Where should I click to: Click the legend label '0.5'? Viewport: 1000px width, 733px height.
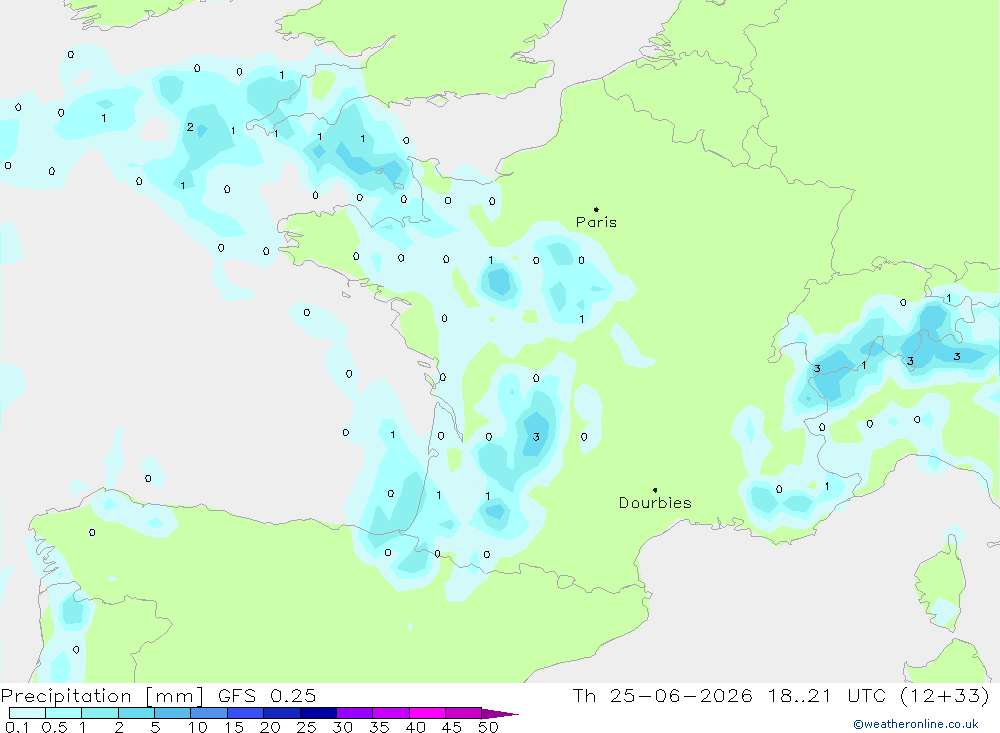[54, 727]
